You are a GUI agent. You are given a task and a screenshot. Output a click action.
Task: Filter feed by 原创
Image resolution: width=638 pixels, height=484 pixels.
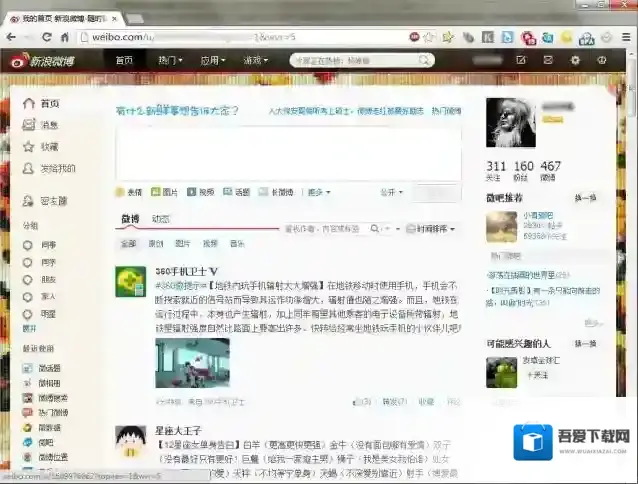click(155, 244)
